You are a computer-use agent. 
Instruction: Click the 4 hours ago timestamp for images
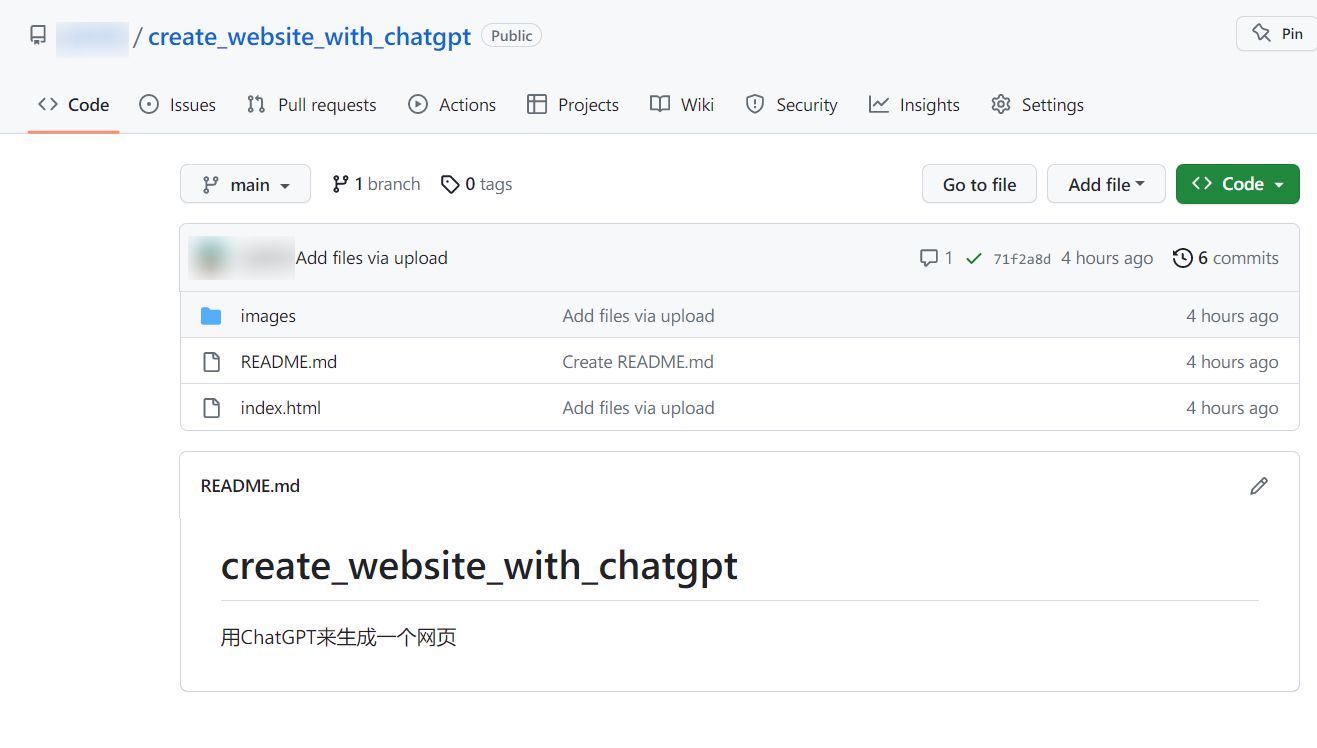(1232, 316)
